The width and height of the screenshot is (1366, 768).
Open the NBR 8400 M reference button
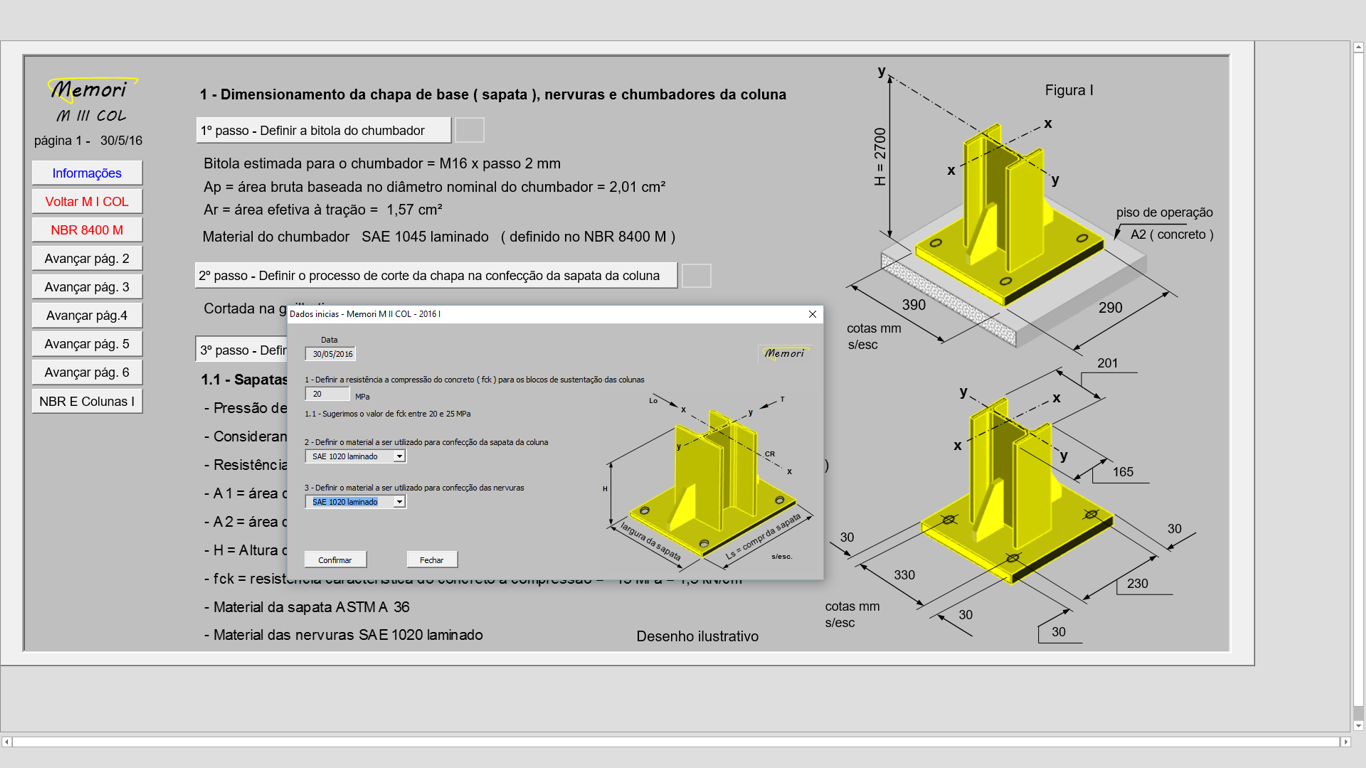(x=87, y=230)
